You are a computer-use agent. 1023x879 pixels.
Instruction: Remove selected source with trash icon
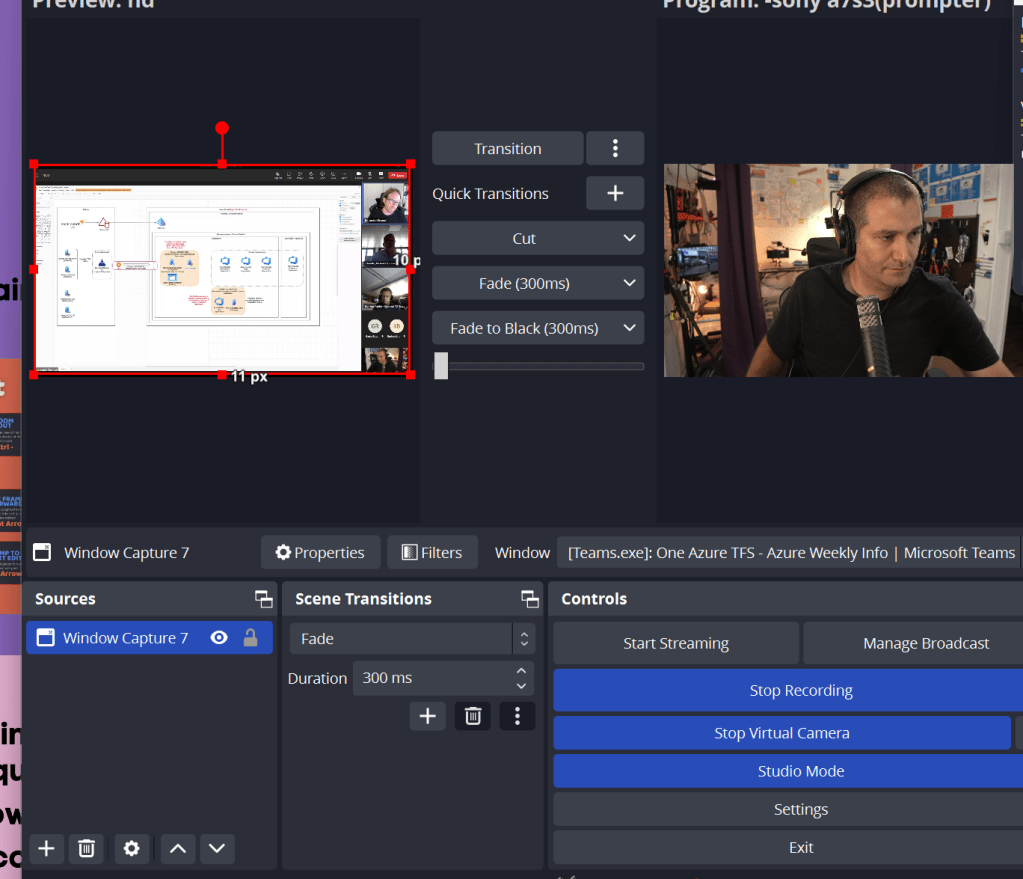tap(86, 848)
